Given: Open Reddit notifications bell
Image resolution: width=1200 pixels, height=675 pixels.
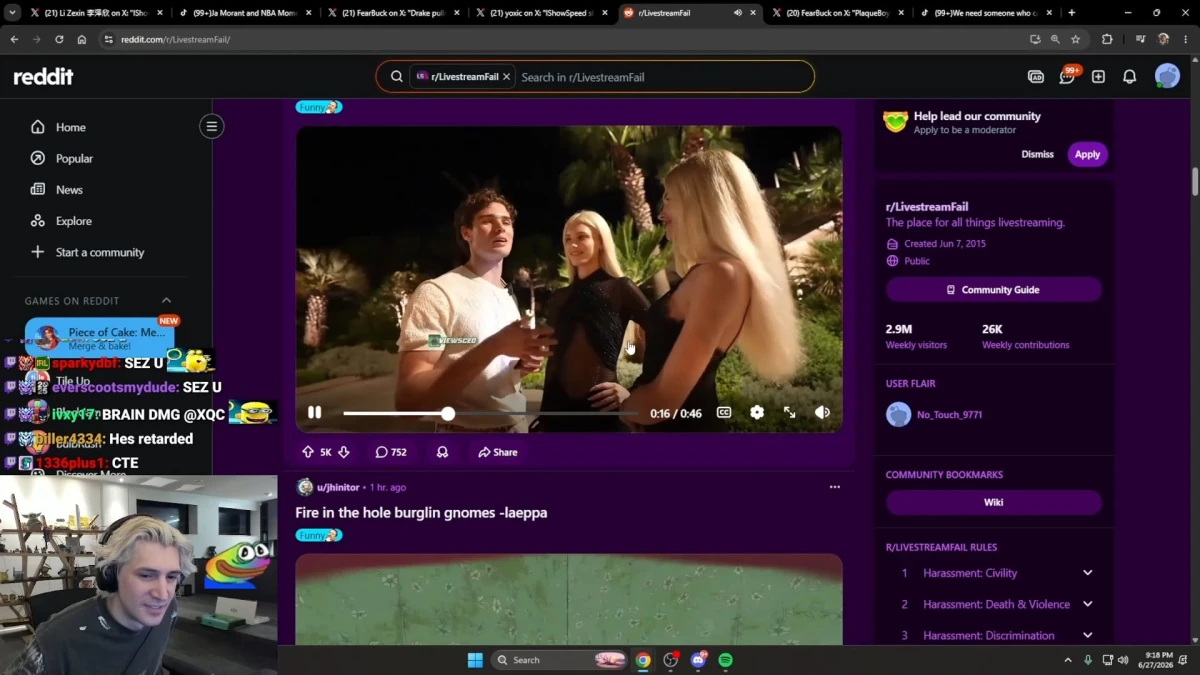Looking at the screenshot, I should [1129, 77].
